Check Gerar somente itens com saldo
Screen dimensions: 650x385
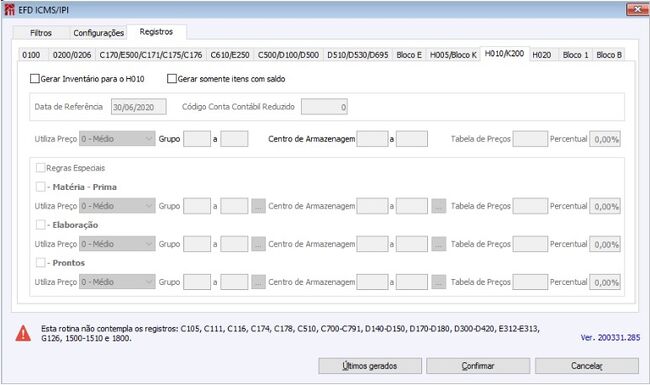[172, 79]
